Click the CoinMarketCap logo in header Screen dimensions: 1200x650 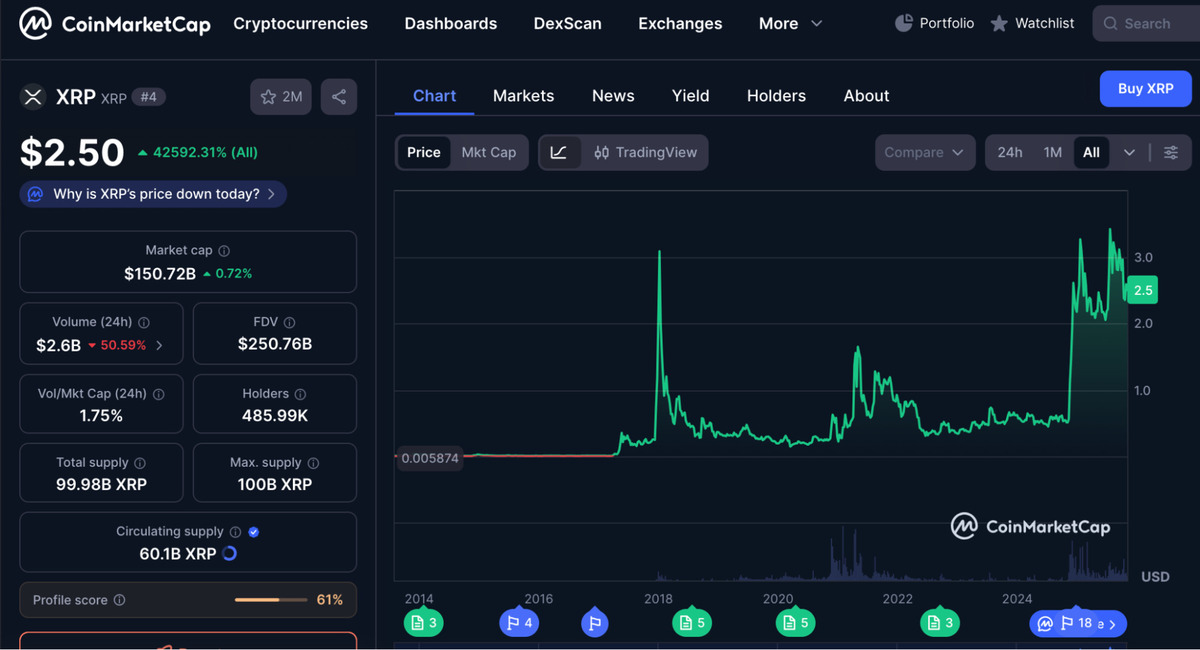[x=115, y=23]
